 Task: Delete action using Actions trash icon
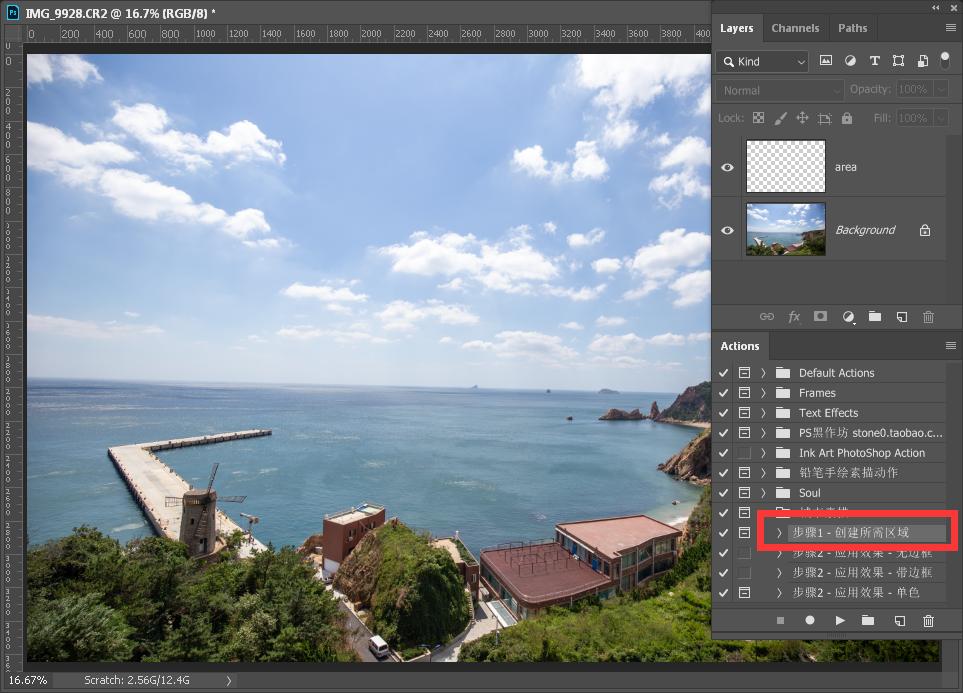928,621
